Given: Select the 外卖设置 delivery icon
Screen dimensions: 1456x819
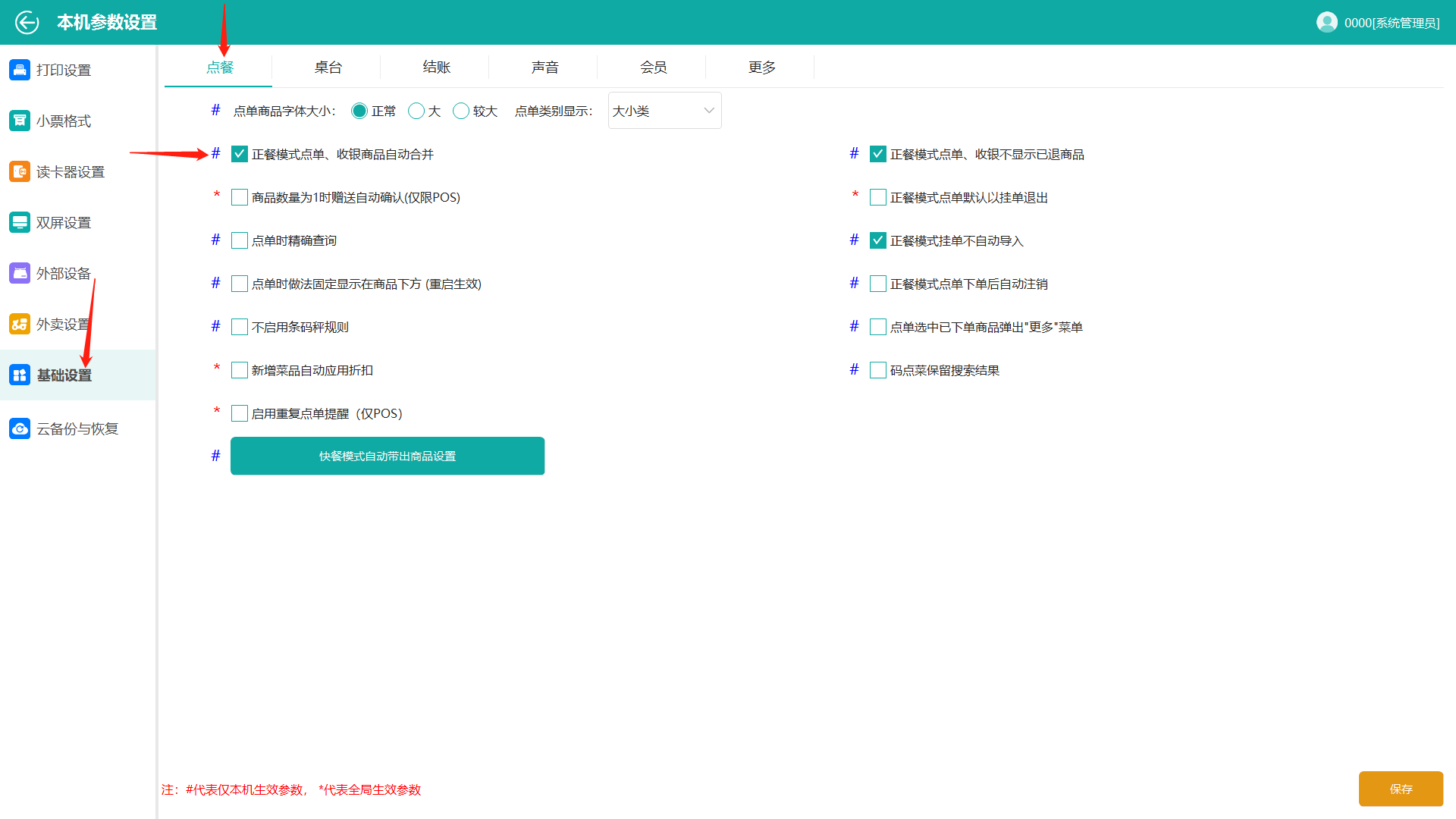Looking at the screenshot, I should click(x=20, y=324).
